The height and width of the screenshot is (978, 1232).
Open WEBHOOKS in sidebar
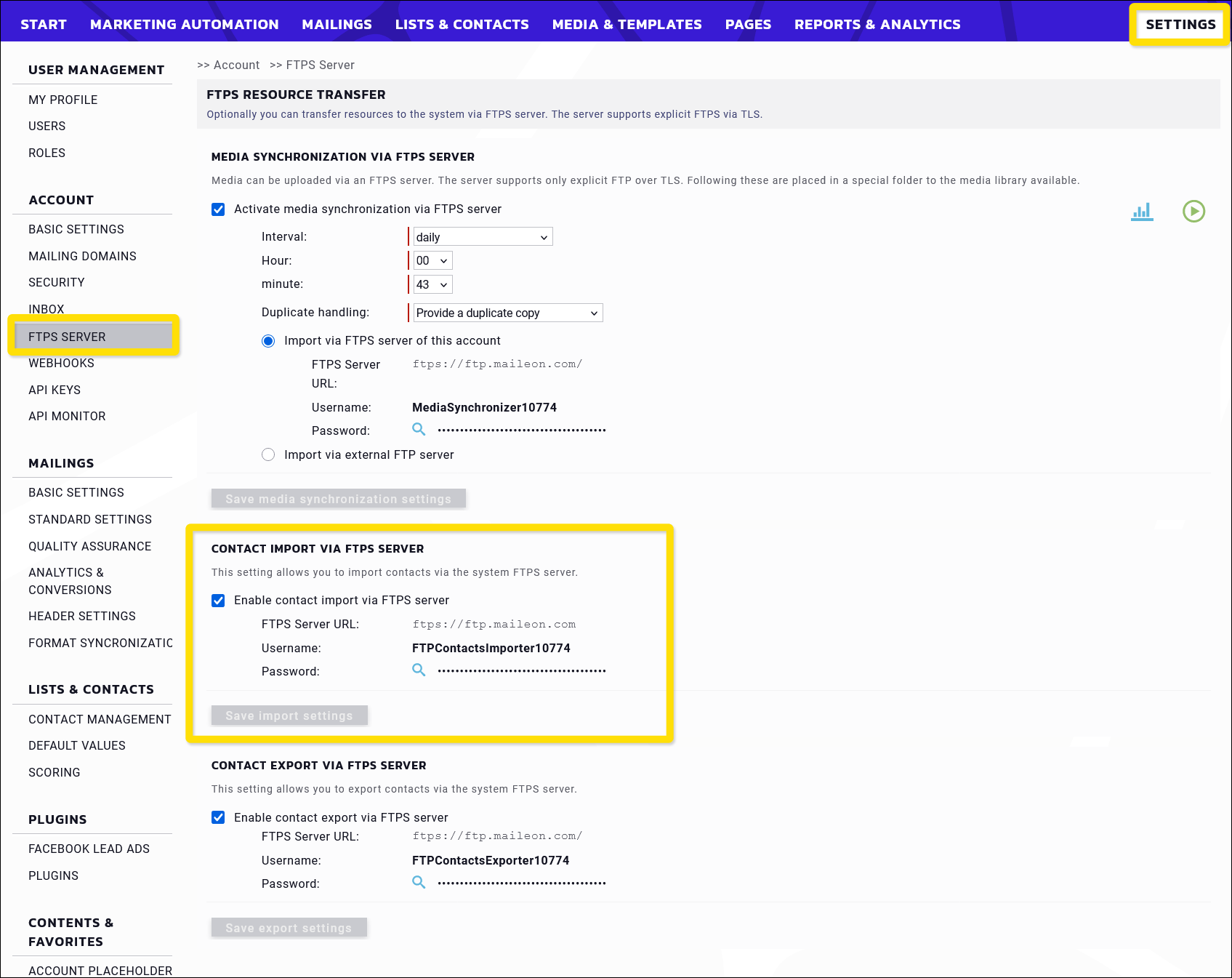click(62, 363)
